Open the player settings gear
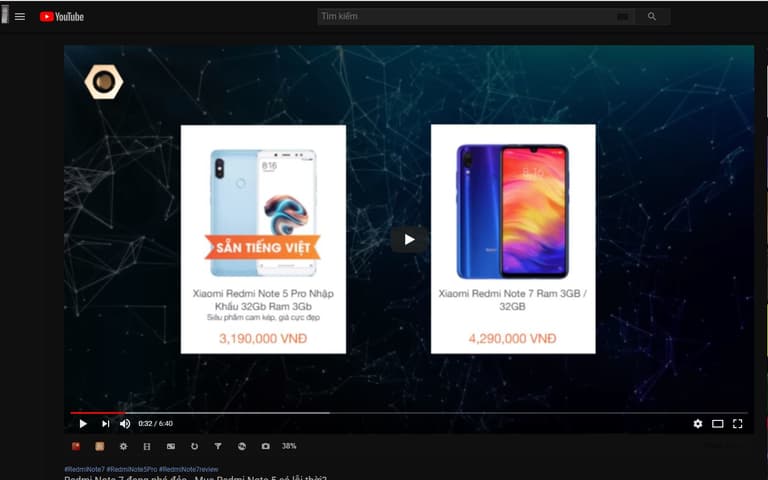 697,424
